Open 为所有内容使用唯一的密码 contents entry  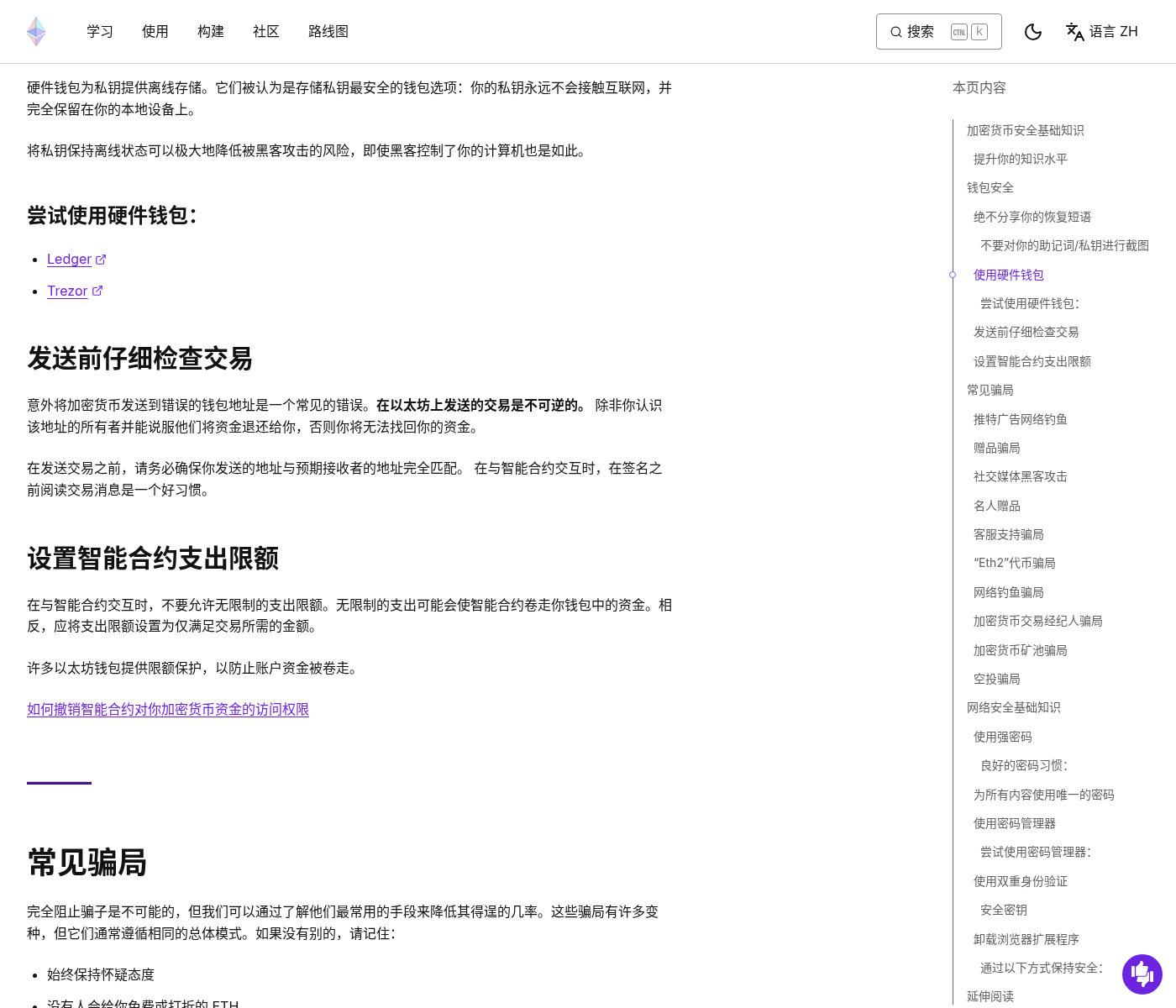coord(1043,795)
